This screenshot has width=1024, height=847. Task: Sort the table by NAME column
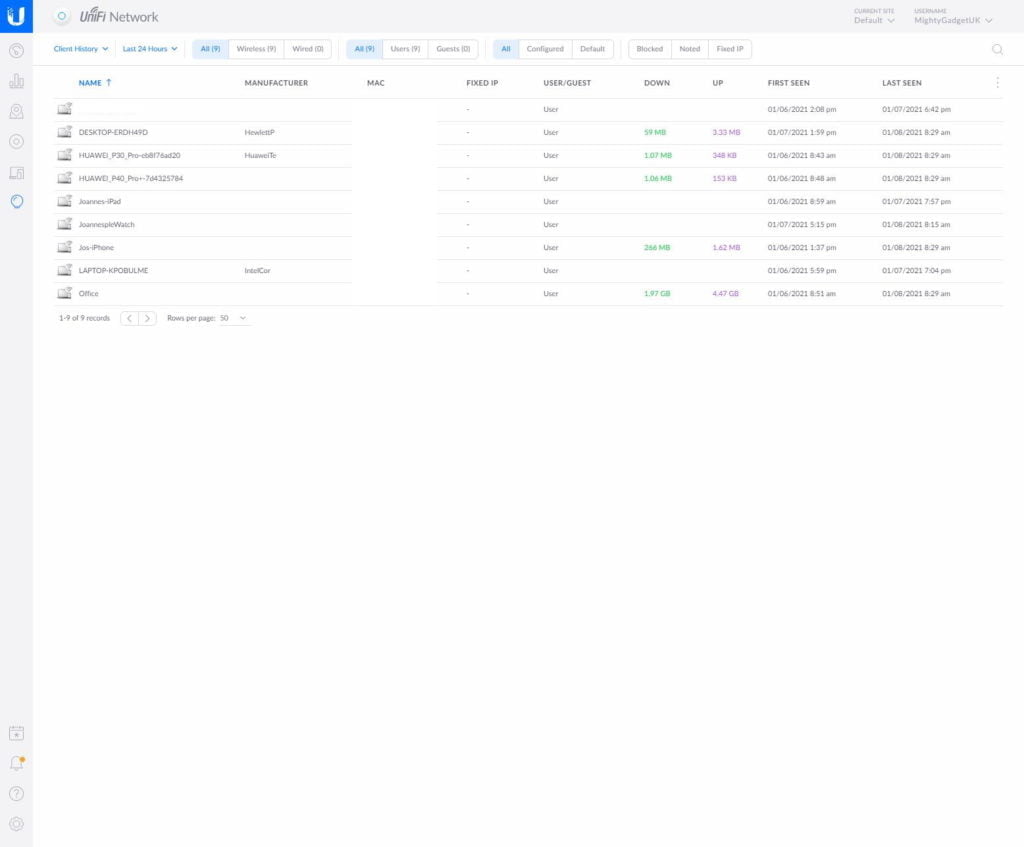click(x=90, y=83)
